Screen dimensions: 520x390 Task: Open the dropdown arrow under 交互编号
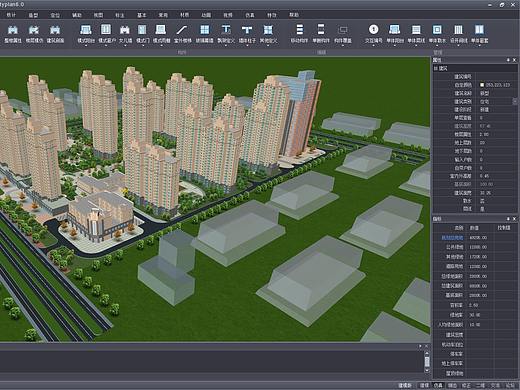(373, 45)
